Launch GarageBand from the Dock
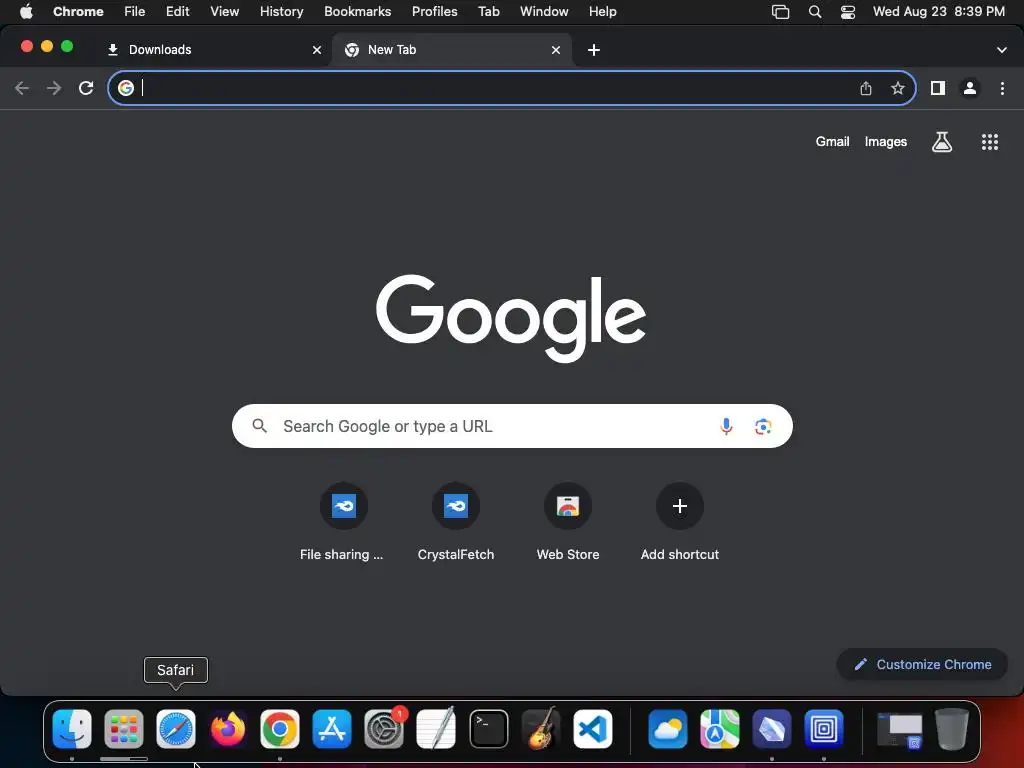Screen dimensions: 1024x768 pyautogui.click(x=541, y=729)
